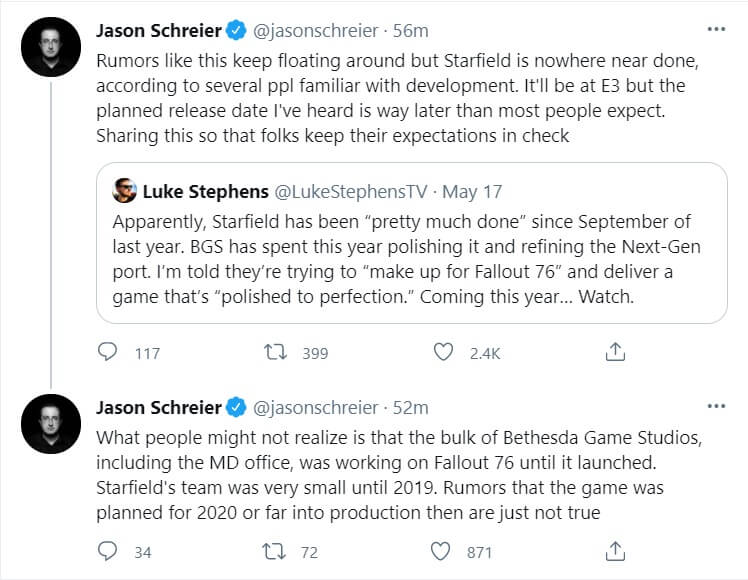Reply to the first Jason Schreier tweet
The image size is (748, 580).
coord(108,352)
